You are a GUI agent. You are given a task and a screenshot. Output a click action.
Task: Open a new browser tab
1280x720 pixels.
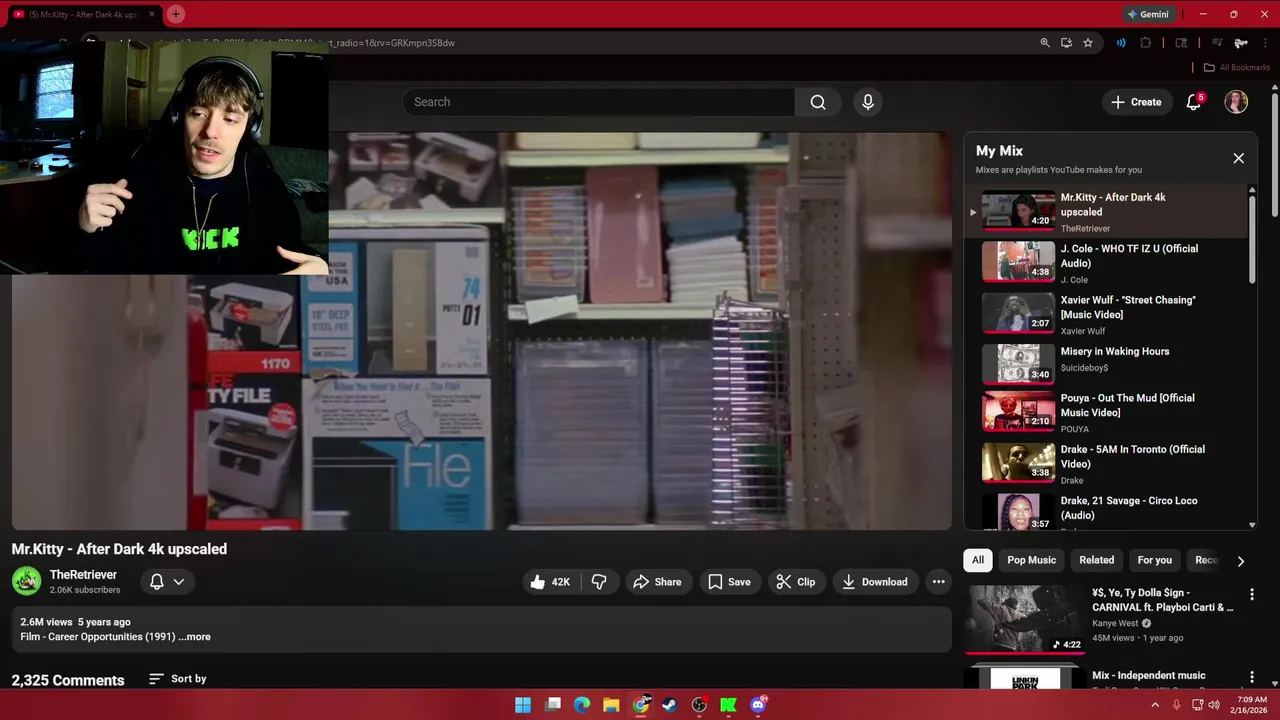pos(176,14)
